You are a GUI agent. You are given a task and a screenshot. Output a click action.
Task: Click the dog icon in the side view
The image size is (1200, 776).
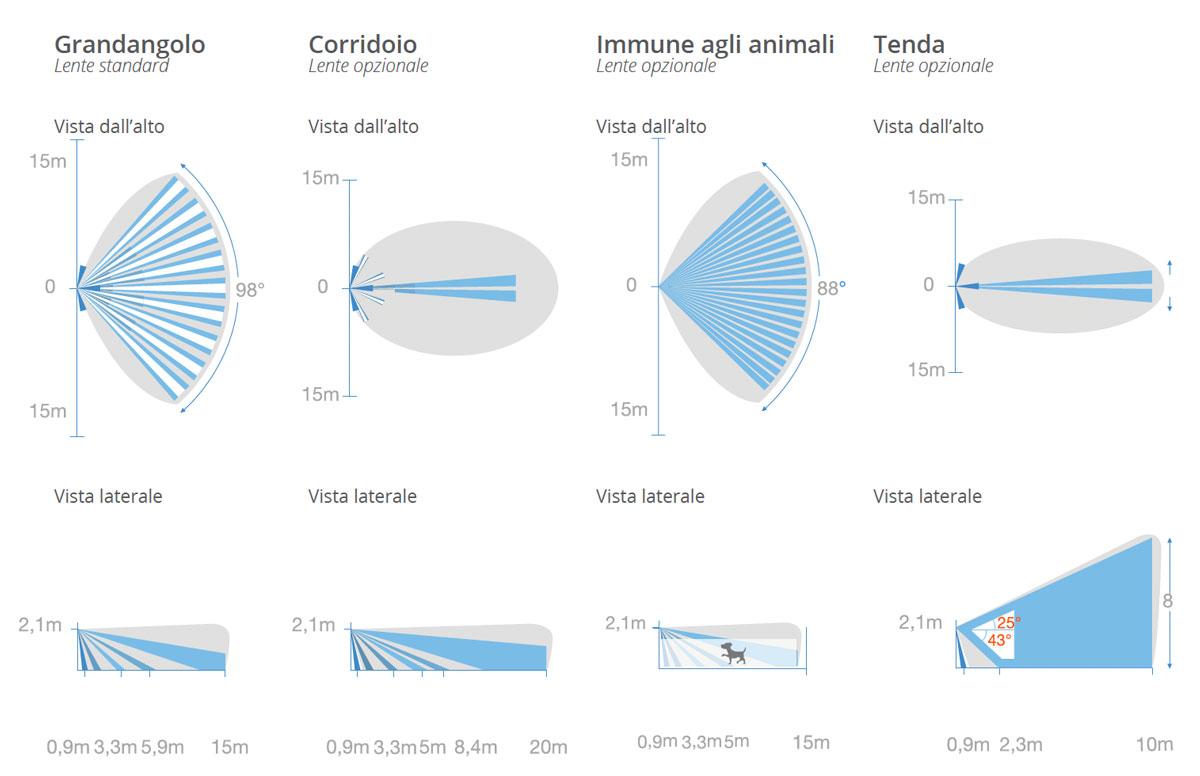pyautogui.click(x=735, y=654)
